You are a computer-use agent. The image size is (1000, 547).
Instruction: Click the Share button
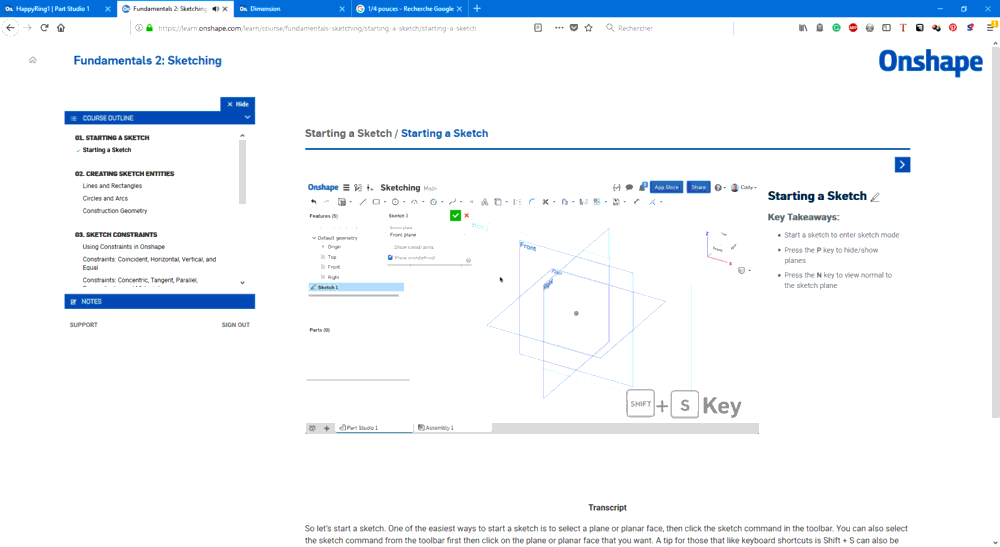click(x=698, y=187)
